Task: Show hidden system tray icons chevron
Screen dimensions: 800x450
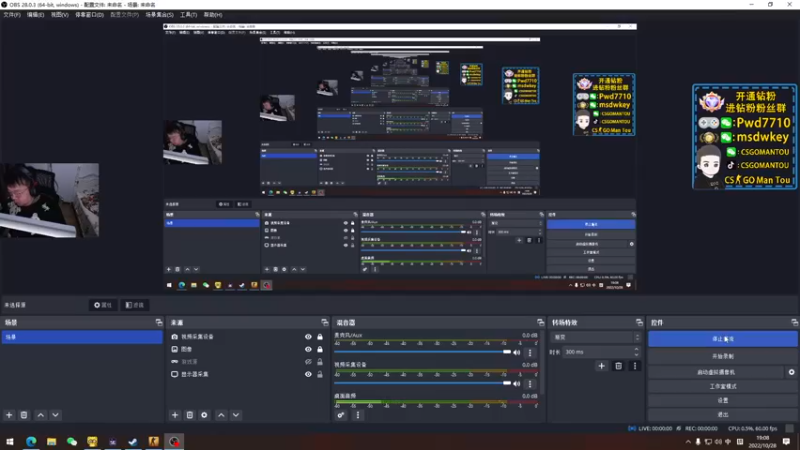Action: click(688, 442)
